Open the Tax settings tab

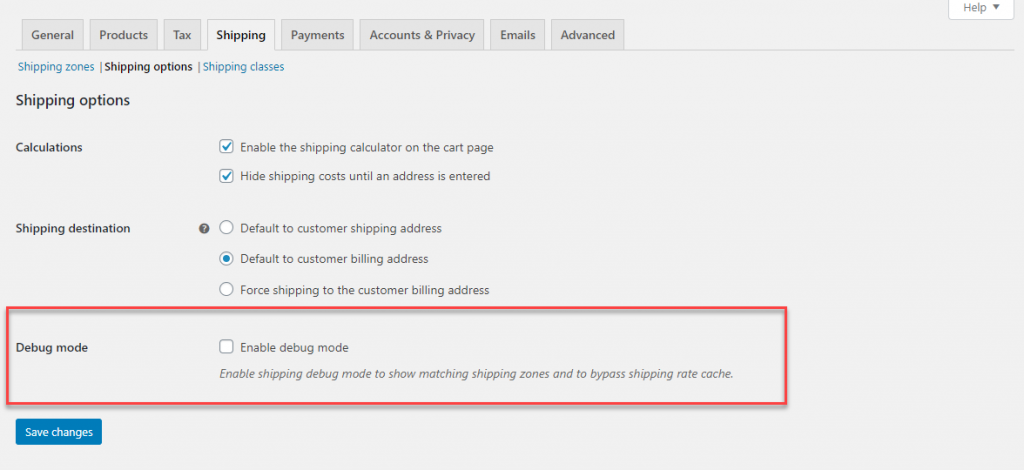click(x=182, y=35)
